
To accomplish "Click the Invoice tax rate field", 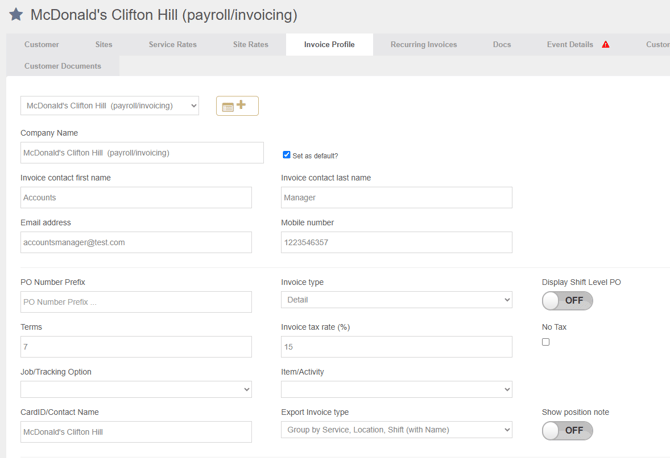I will click(397, 347).
